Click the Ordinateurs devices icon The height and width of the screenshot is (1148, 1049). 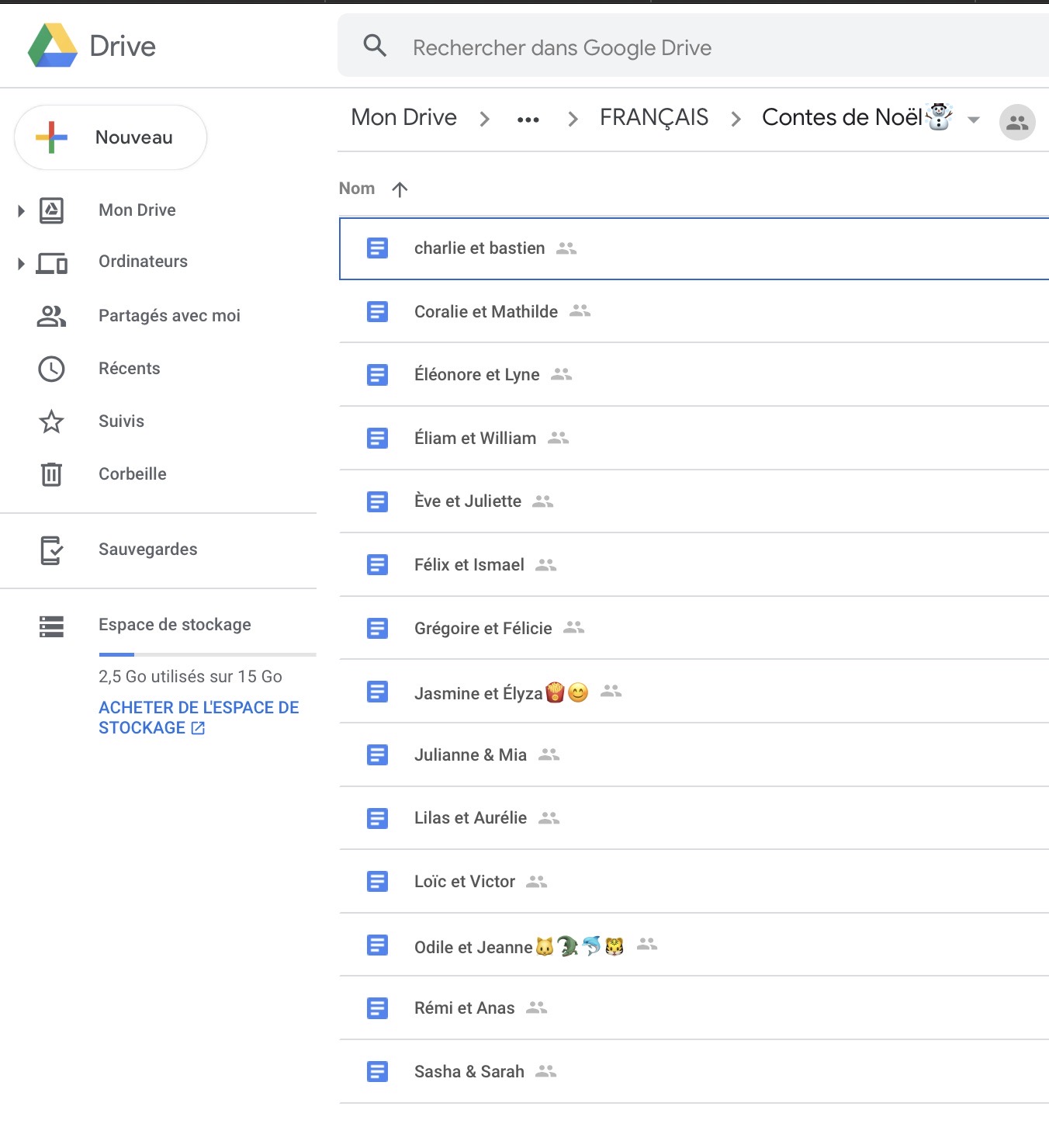(52, 264)
